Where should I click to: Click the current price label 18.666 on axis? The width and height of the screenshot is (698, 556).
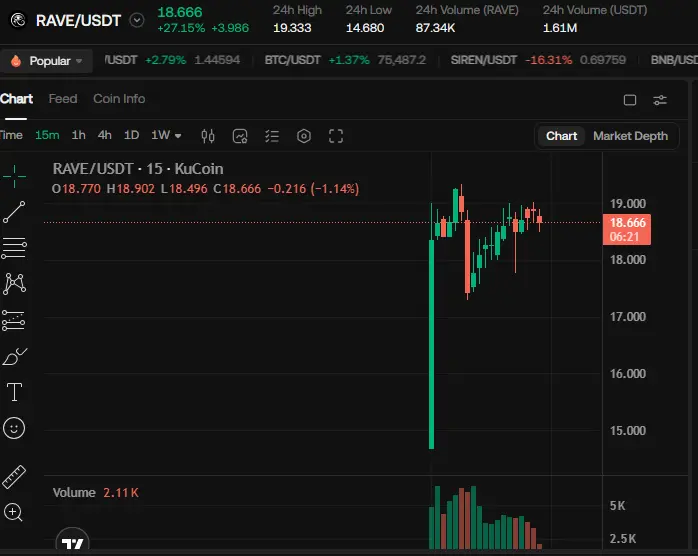(627, 229)
